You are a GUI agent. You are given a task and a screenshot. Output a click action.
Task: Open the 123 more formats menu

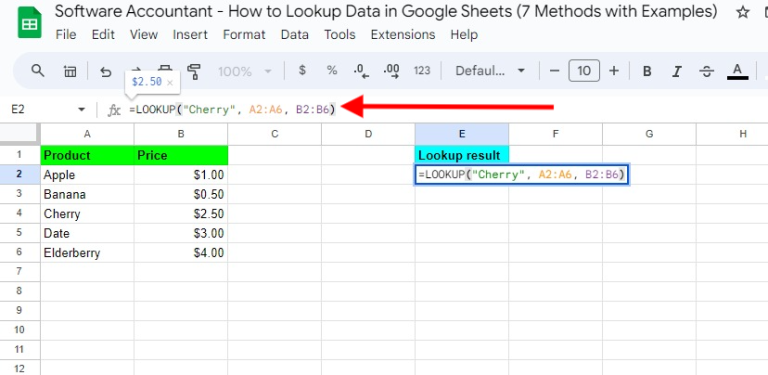click(x=422, y=71)
